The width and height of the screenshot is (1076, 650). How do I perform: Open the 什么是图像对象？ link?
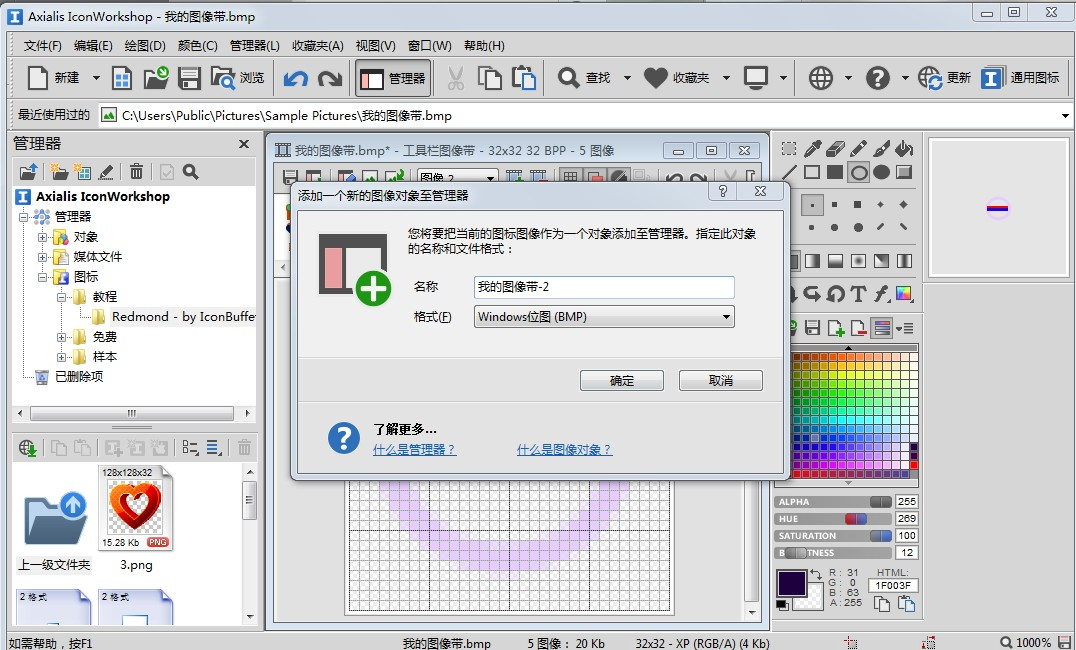pyautogui.click(x=564, y=450)
